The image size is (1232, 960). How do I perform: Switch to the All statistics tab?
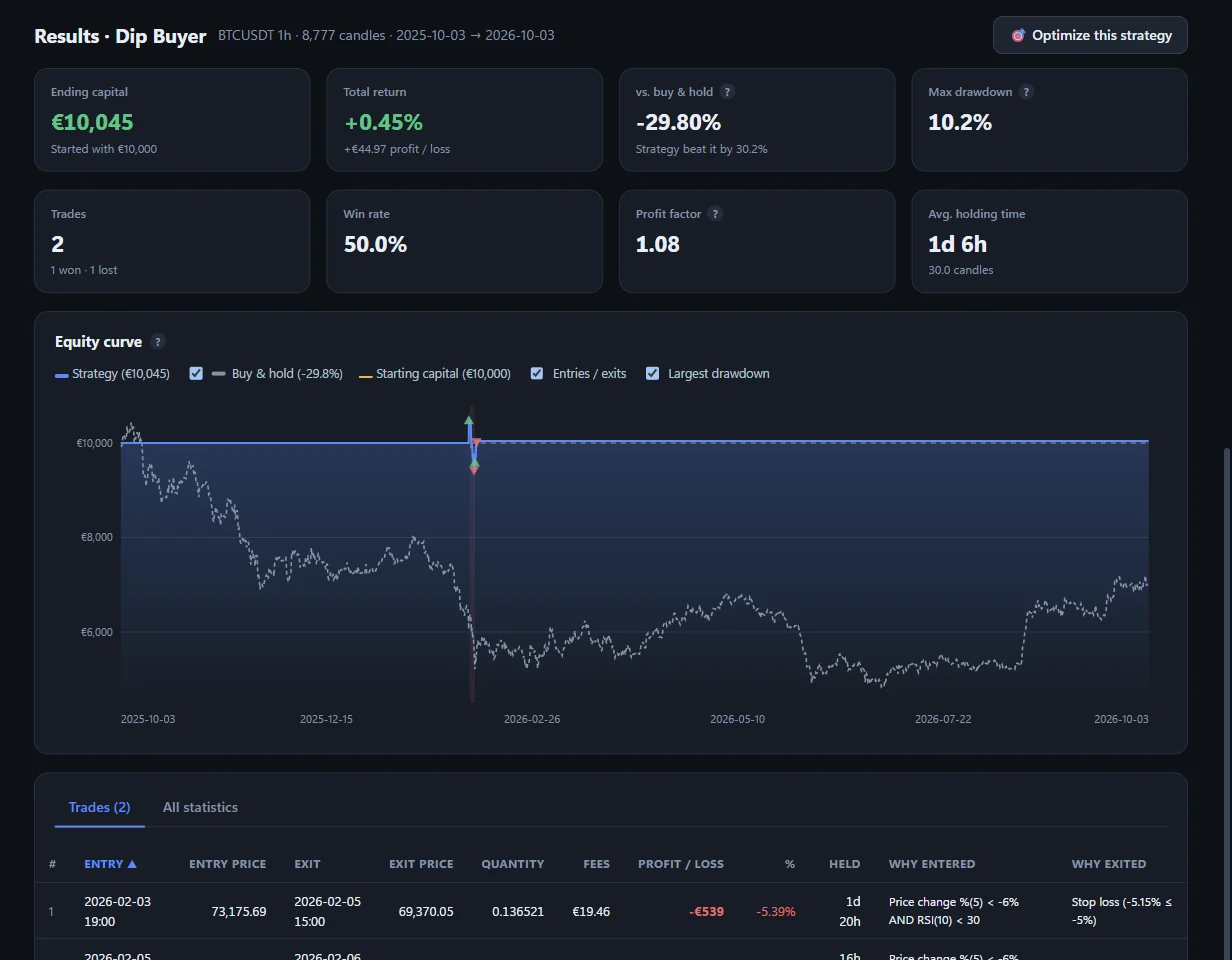pos(200,807)
